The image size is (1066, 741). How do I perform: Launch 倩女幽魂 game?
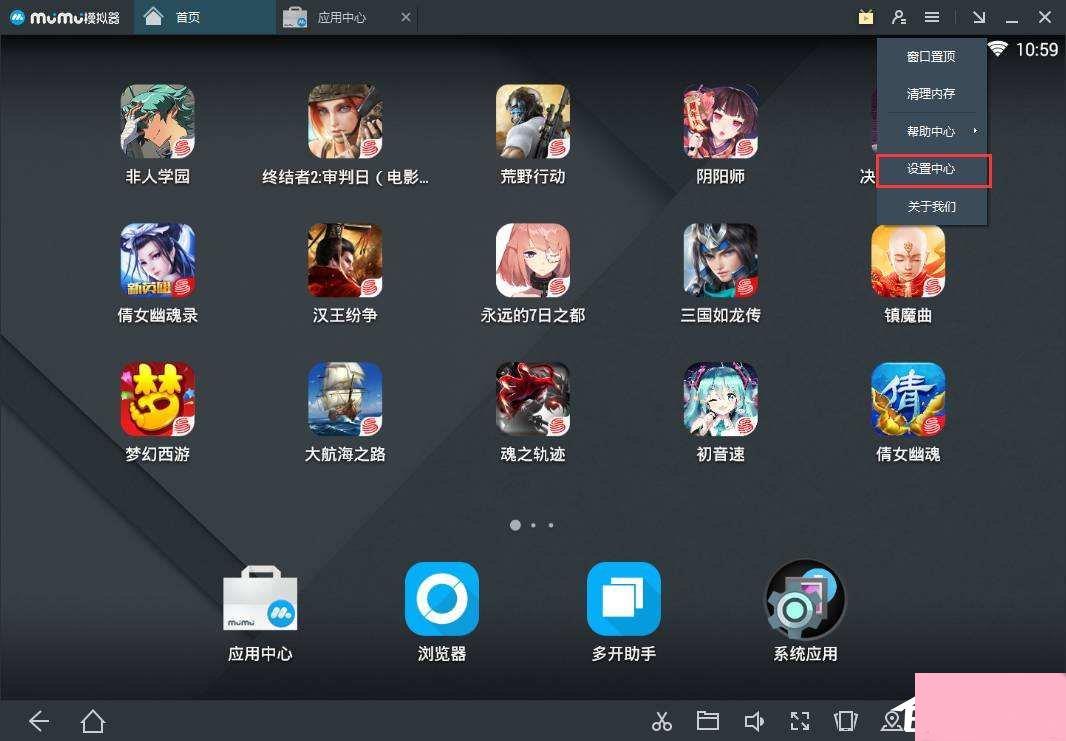pyautogui.click(x=908, y=399)
